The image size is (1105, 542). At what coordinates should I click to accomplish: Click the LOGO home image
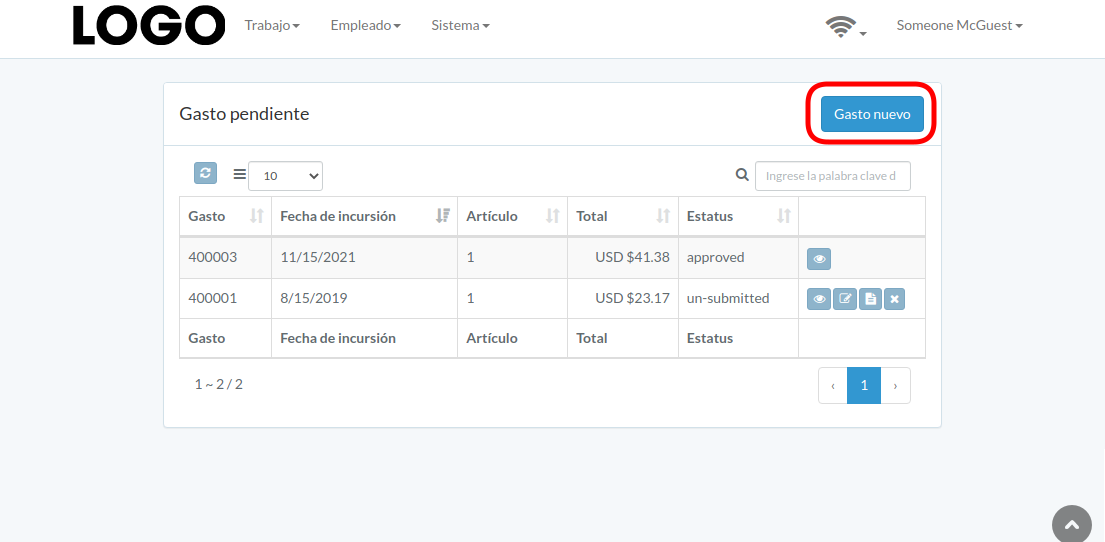coord(149,26)
